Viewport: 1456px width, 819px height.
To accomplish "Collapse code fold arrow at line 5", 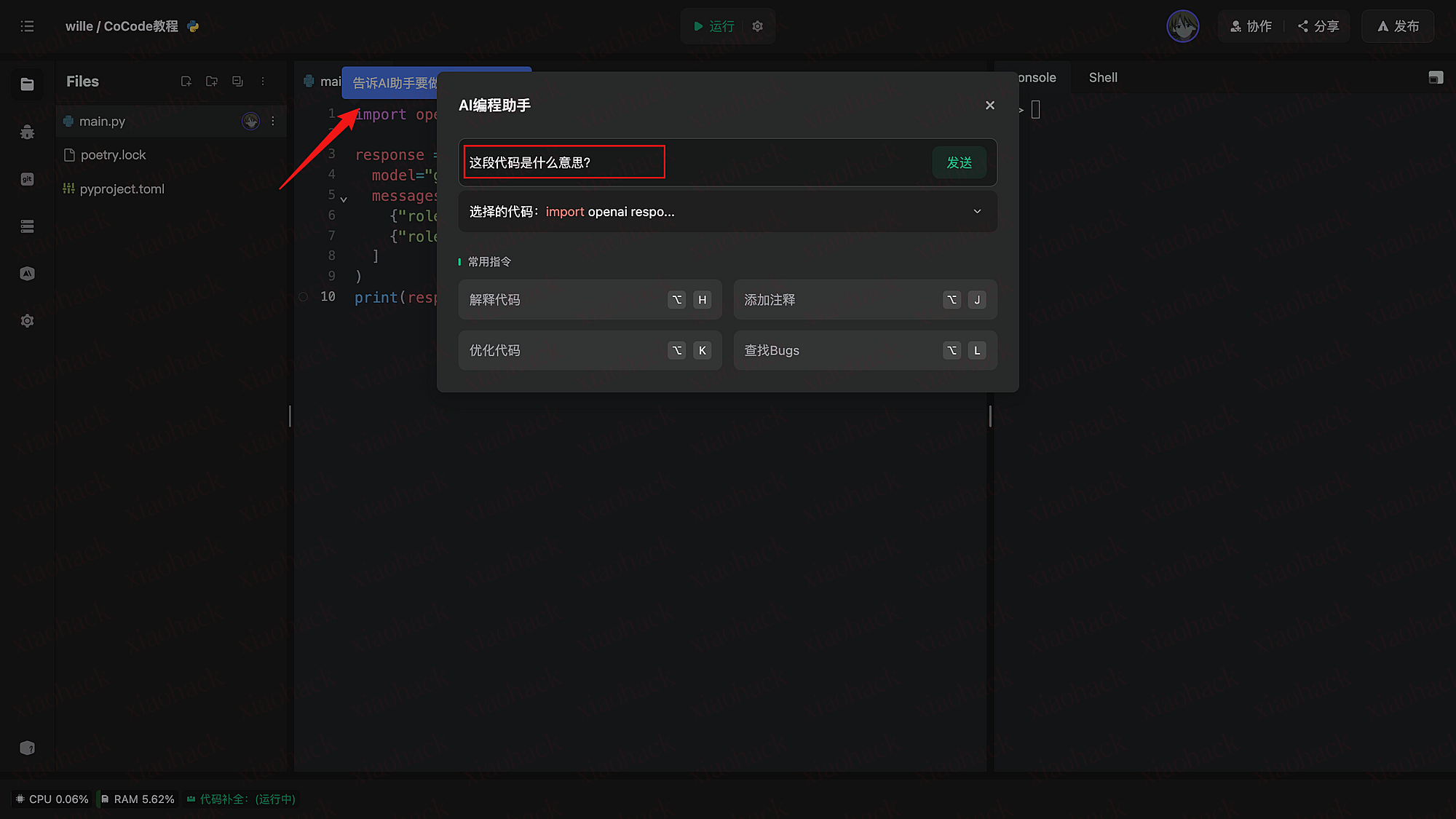I will click(344, 199).
